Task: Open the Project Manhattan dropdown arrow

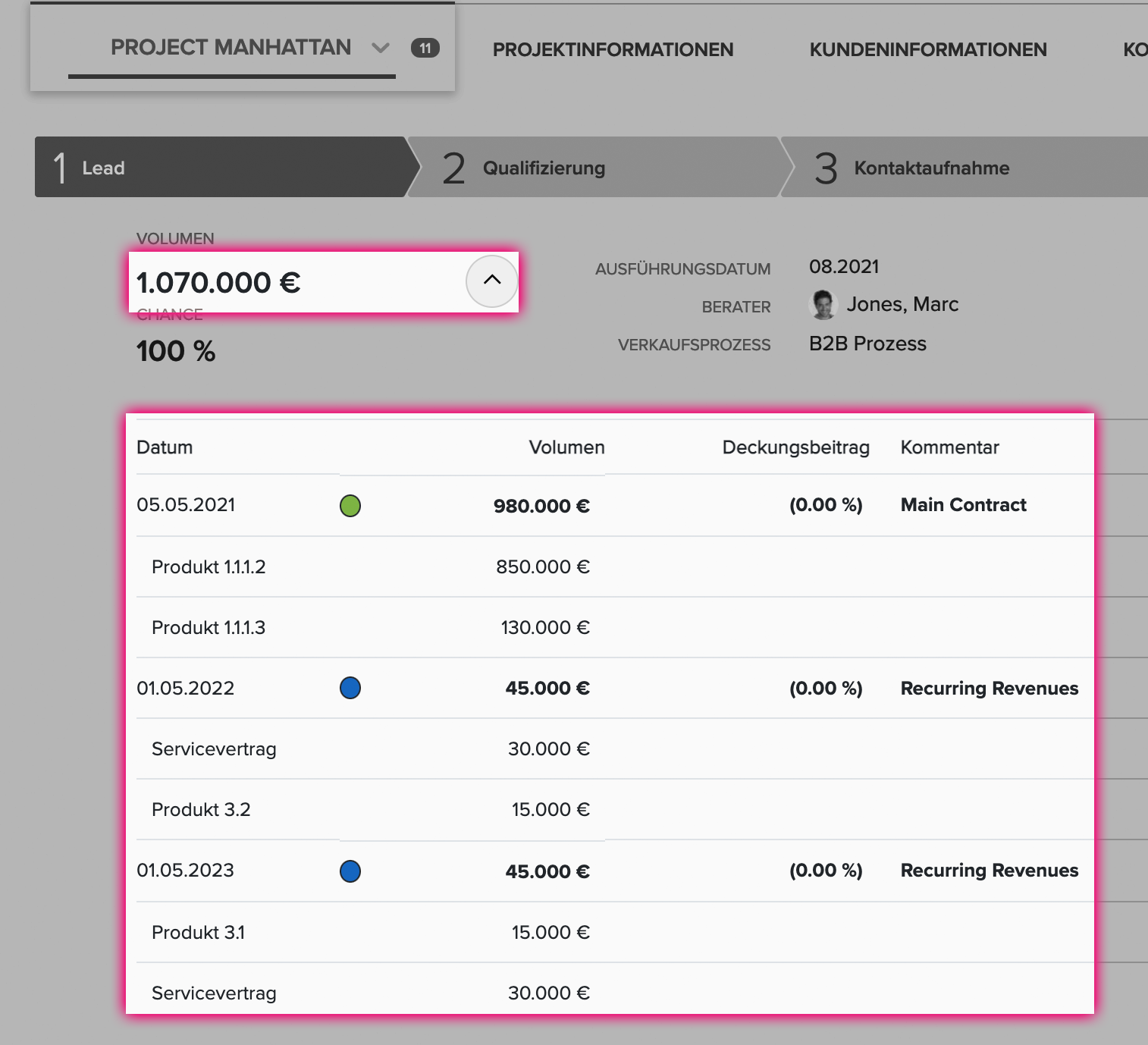Action: pos(381,48)
